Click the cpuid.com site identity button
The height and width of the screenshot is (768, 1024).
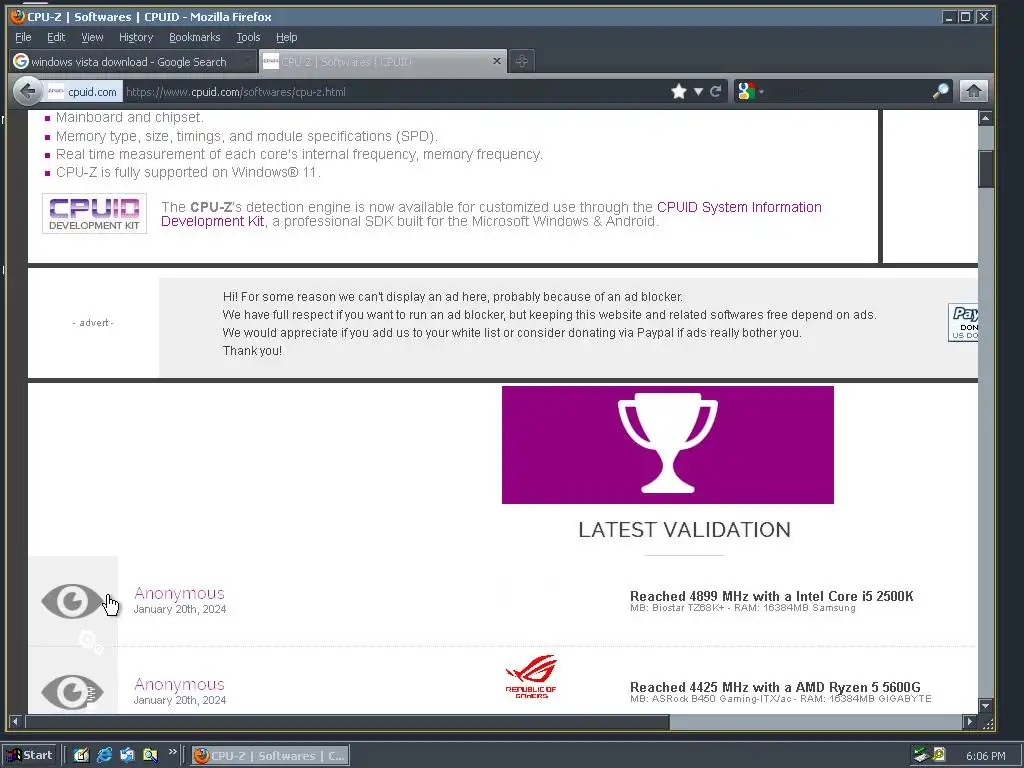83,91
